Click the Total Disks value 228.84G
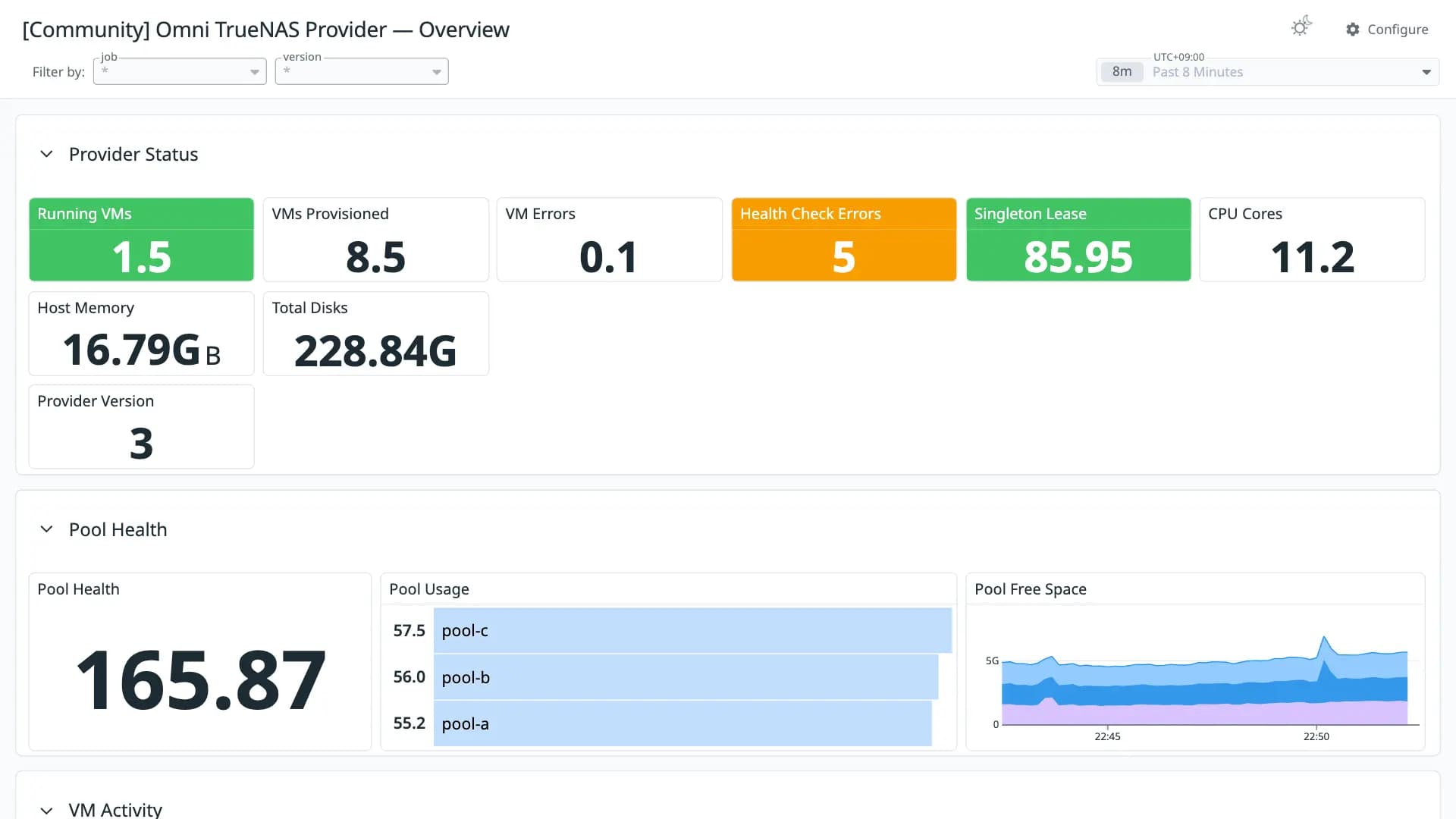The image size is (1456, 819). coord(375,351)
